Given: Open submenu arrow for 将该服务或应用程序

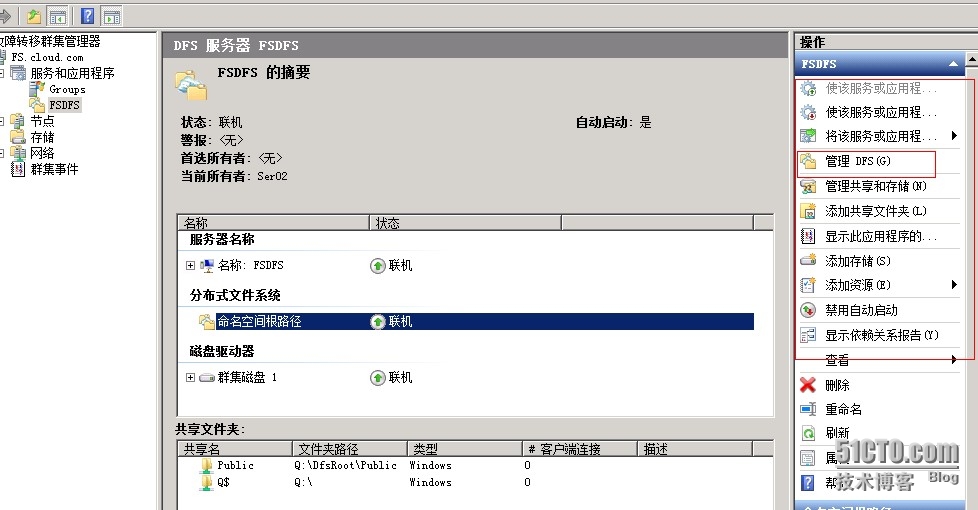Looking at the screenshot, I should (x=954, y=135).
